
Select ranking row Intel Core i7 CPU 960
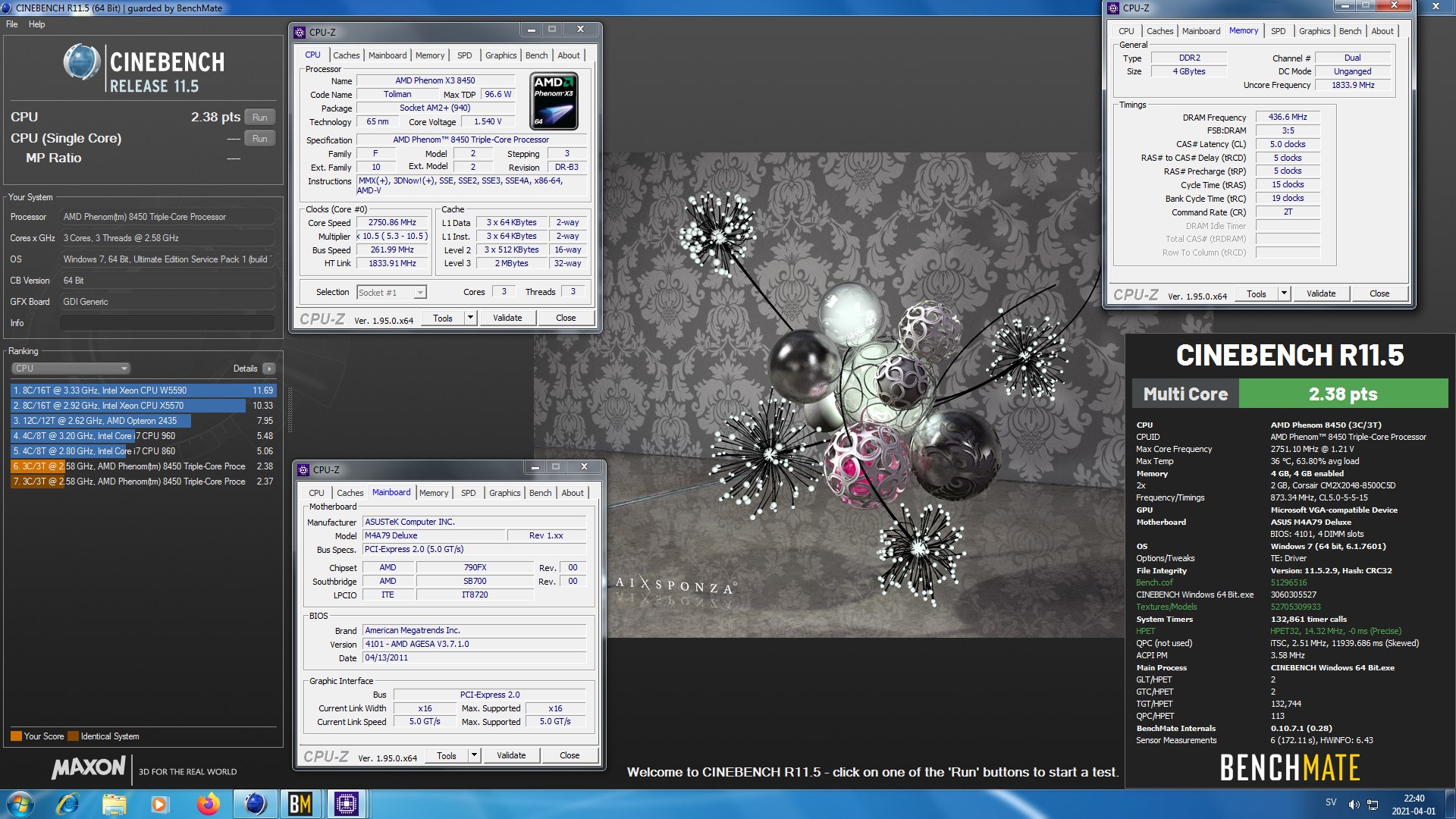click(143, 436)
